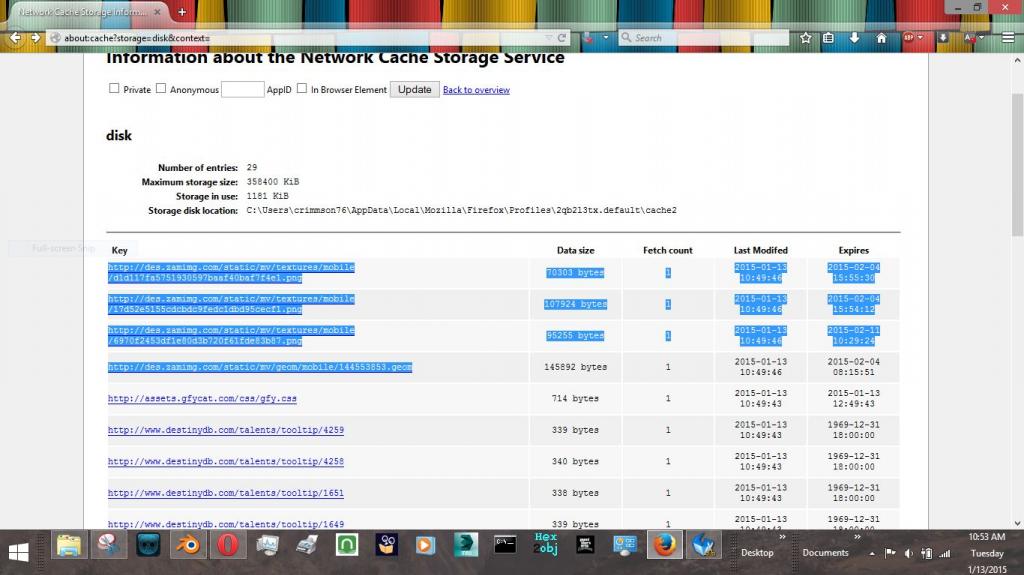Open the 144553853.geom cache entry link

point(260,367)
